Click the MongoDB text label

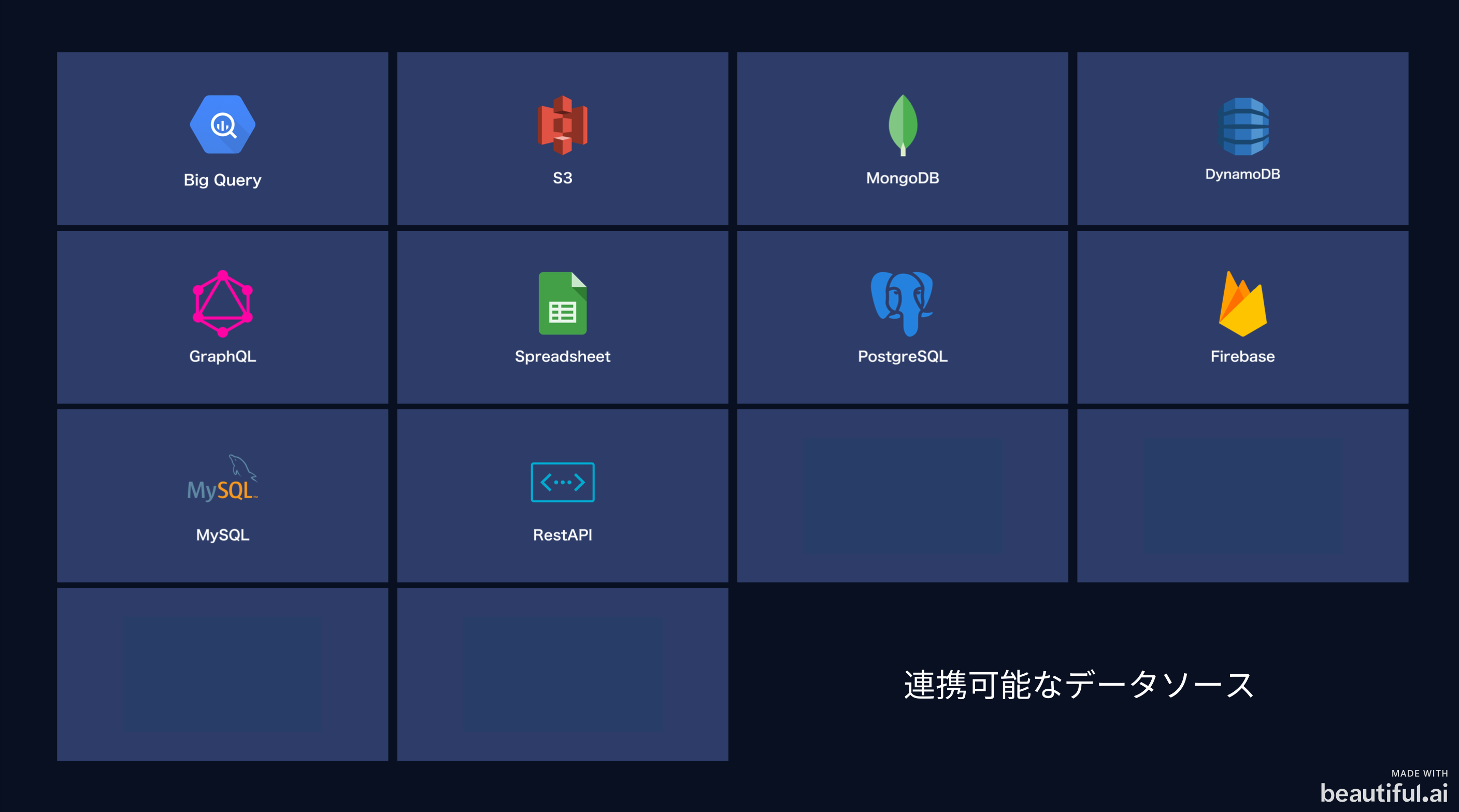click(x=902, y=178)
